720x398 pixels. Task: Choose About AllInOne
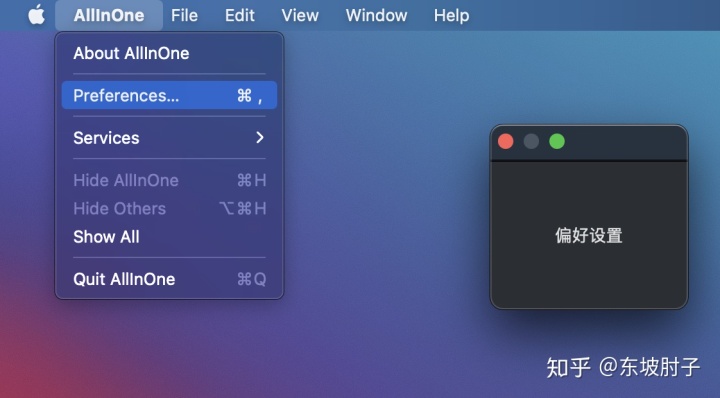coord(169,53)
